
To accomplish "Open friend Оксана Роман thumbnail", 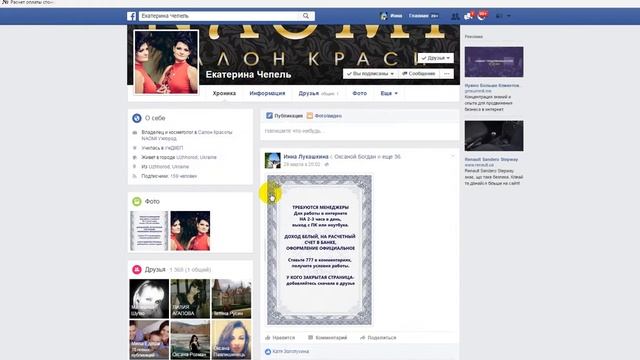I will pyautogui.click(x=190, y=340).
